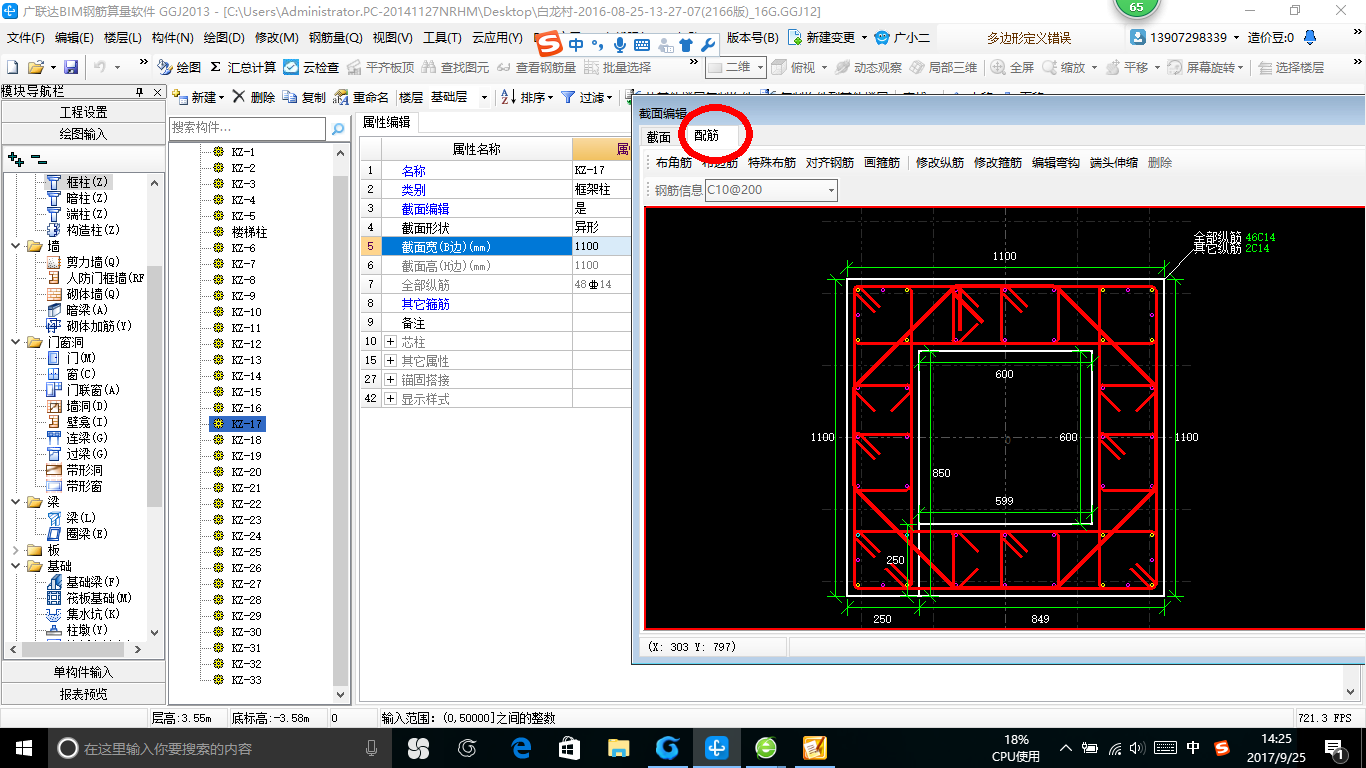This screenshot has width=1366, height=768.
Task: Click 画箍筋 in section editor toolbar
Action: point(882,163)
